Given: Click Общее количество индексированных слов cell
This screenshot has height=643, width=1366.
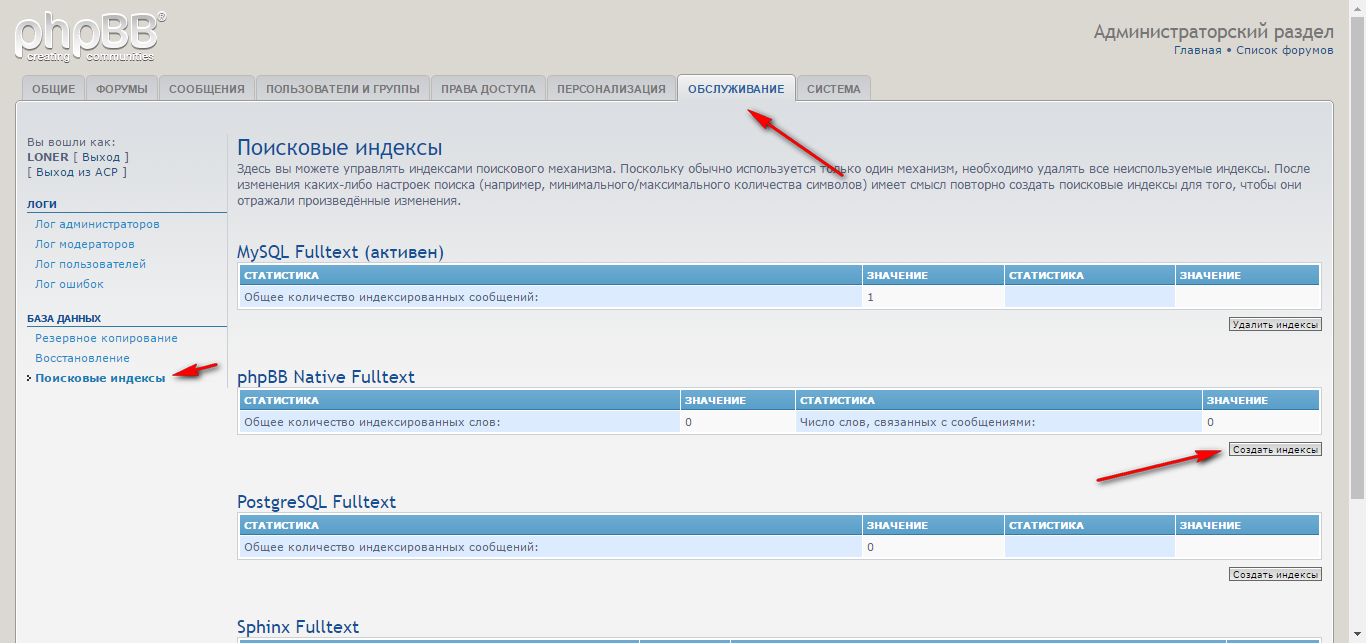Looking at the screenshot, I should [460, 422].
